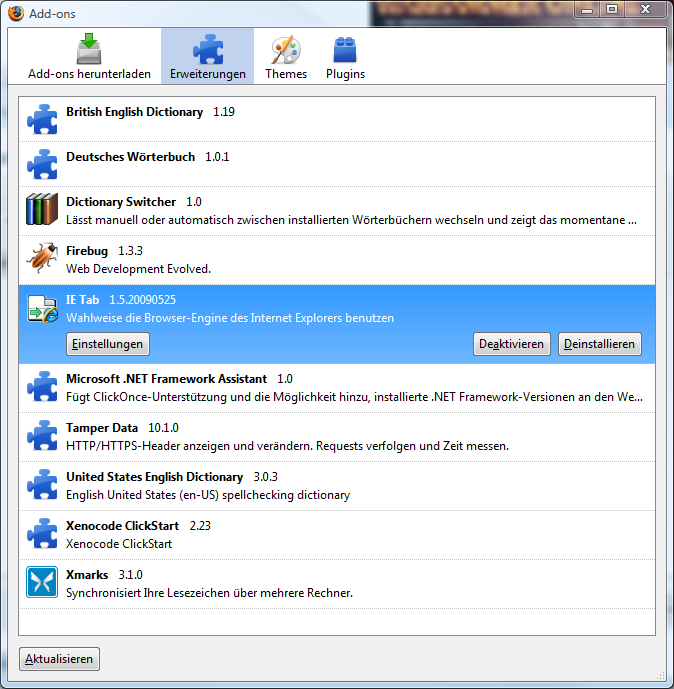Click the IE Tab extension icon

(43, 308)
